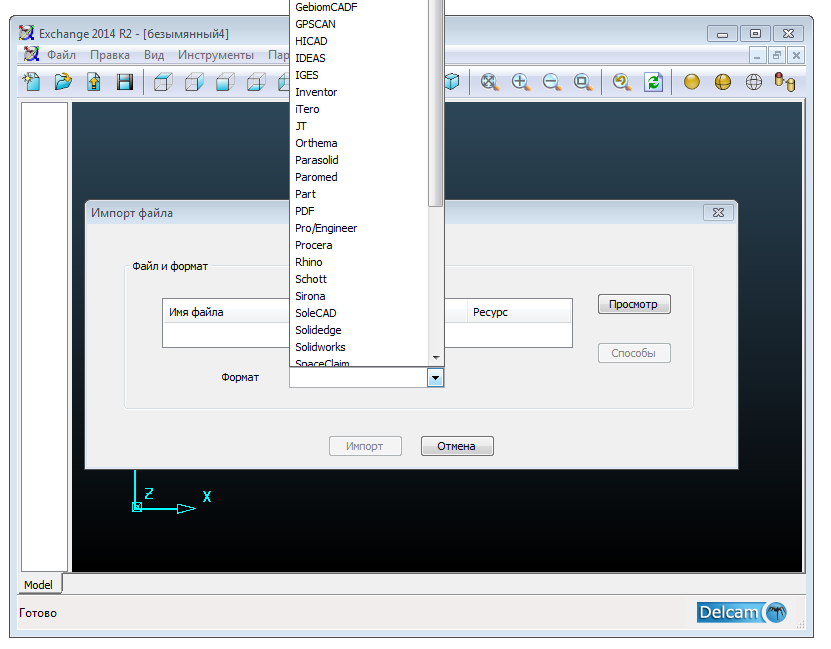Click the previous view magnifier icon
This screenshot has width=831, height=649.
tap(622, 82)
